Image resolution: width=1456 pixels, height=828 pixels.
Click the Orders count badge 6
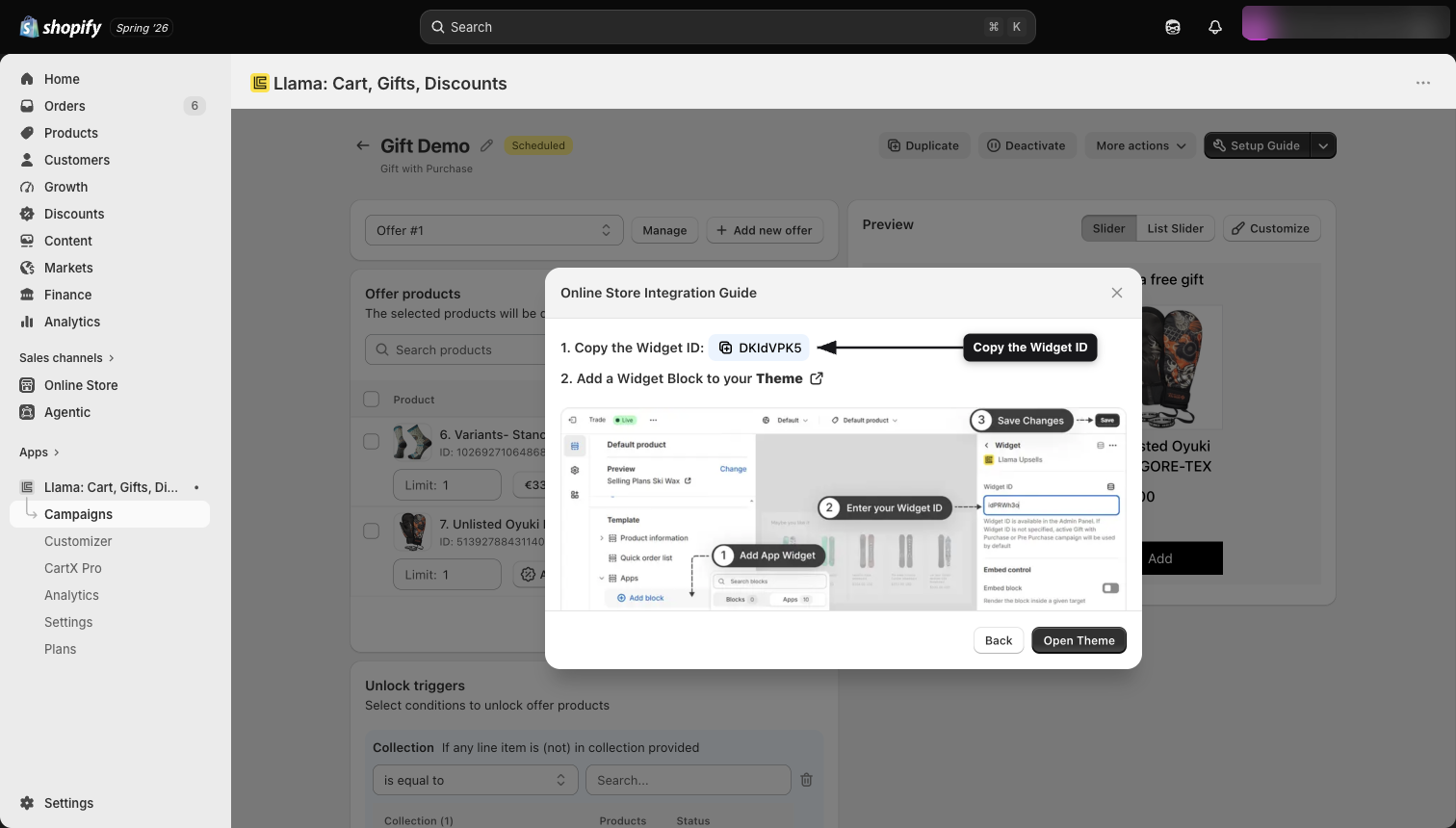[195, 106]
